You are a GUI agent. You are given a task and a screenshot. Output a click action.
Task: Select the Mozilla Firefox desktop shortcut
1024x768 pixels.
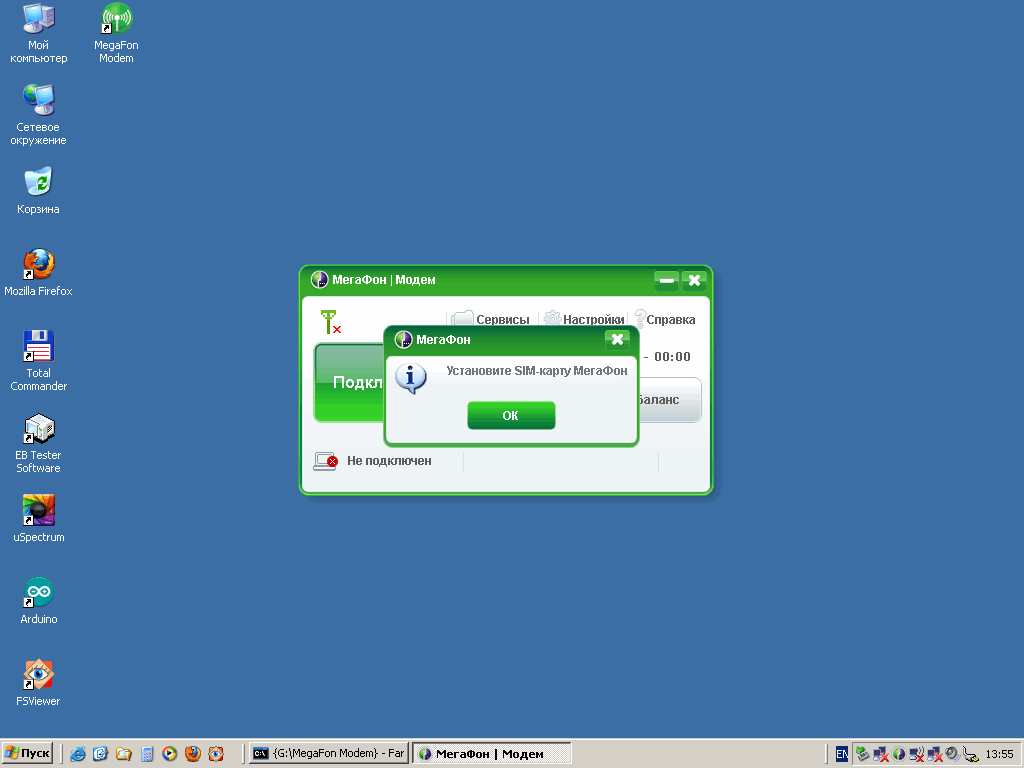point(39,273)
